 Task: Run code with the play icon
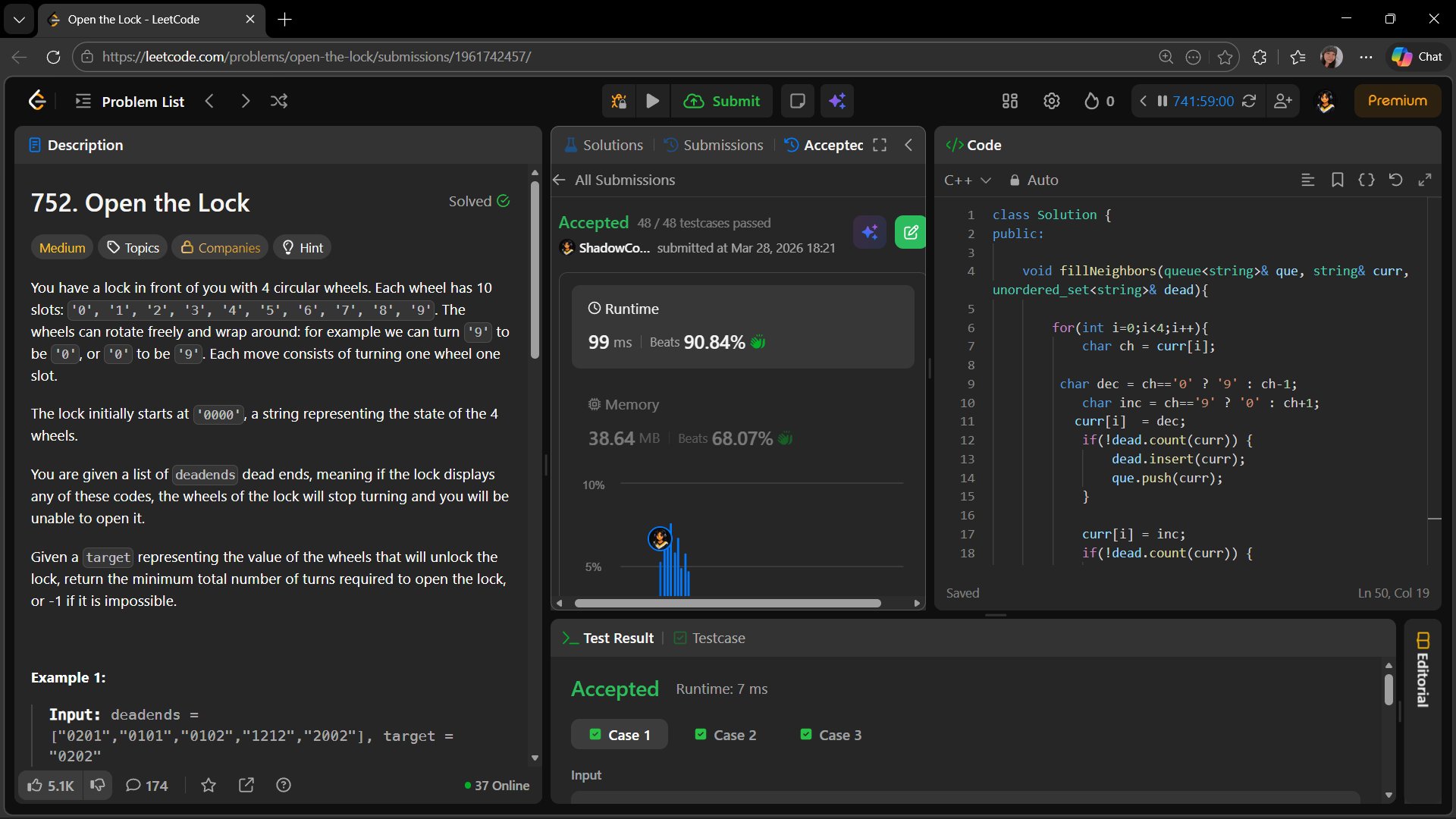652,101
